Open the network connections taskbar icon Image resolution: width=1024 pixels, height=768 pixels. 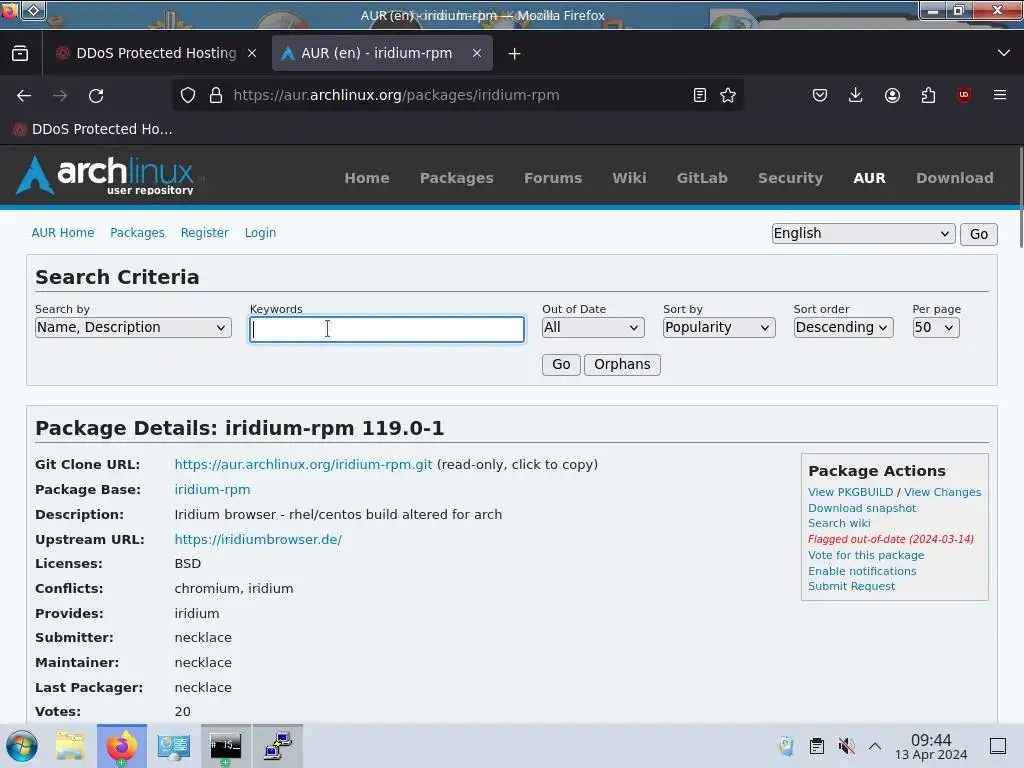point(278,746)
